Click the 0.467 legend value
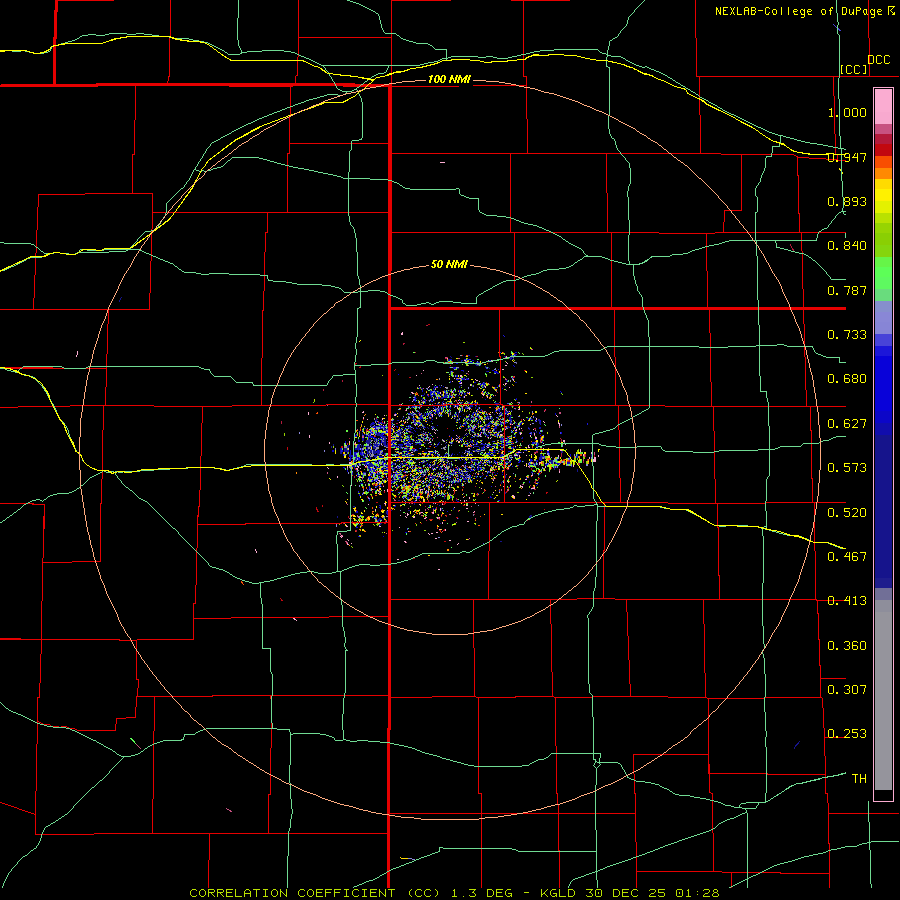Viewport: 900px width, 900px height. [847, 557]
